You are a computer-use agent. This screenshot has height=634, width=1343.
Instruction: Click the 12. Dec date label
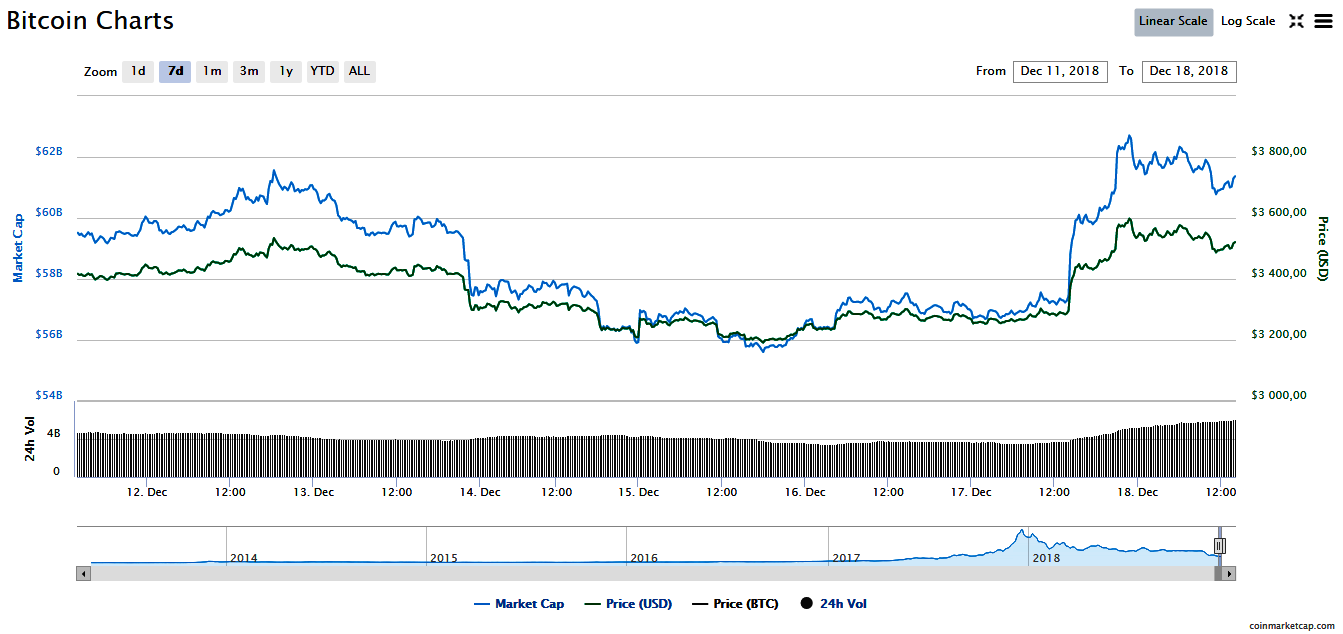click(x=147, y=492)
